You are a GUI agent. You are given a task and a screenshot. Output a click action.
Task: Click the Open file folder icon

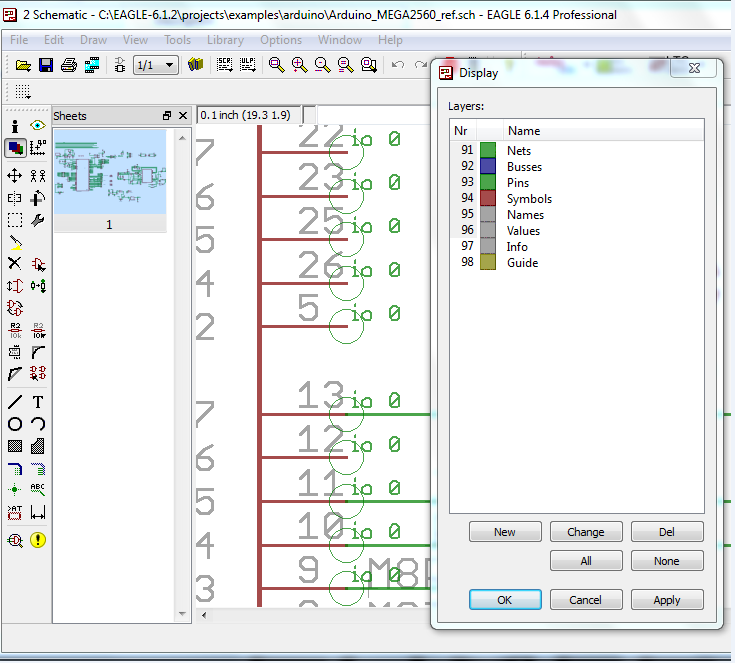point(23,65)
